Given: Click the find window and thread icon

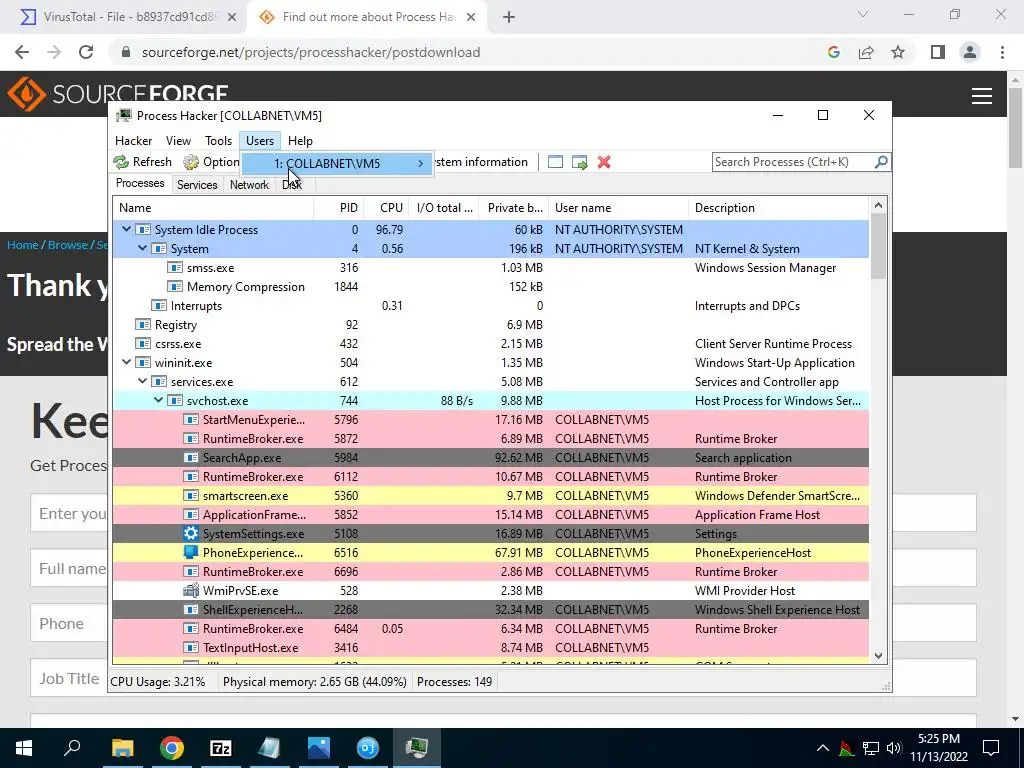Looking at the screenshot, I should [x=579, y=162].
